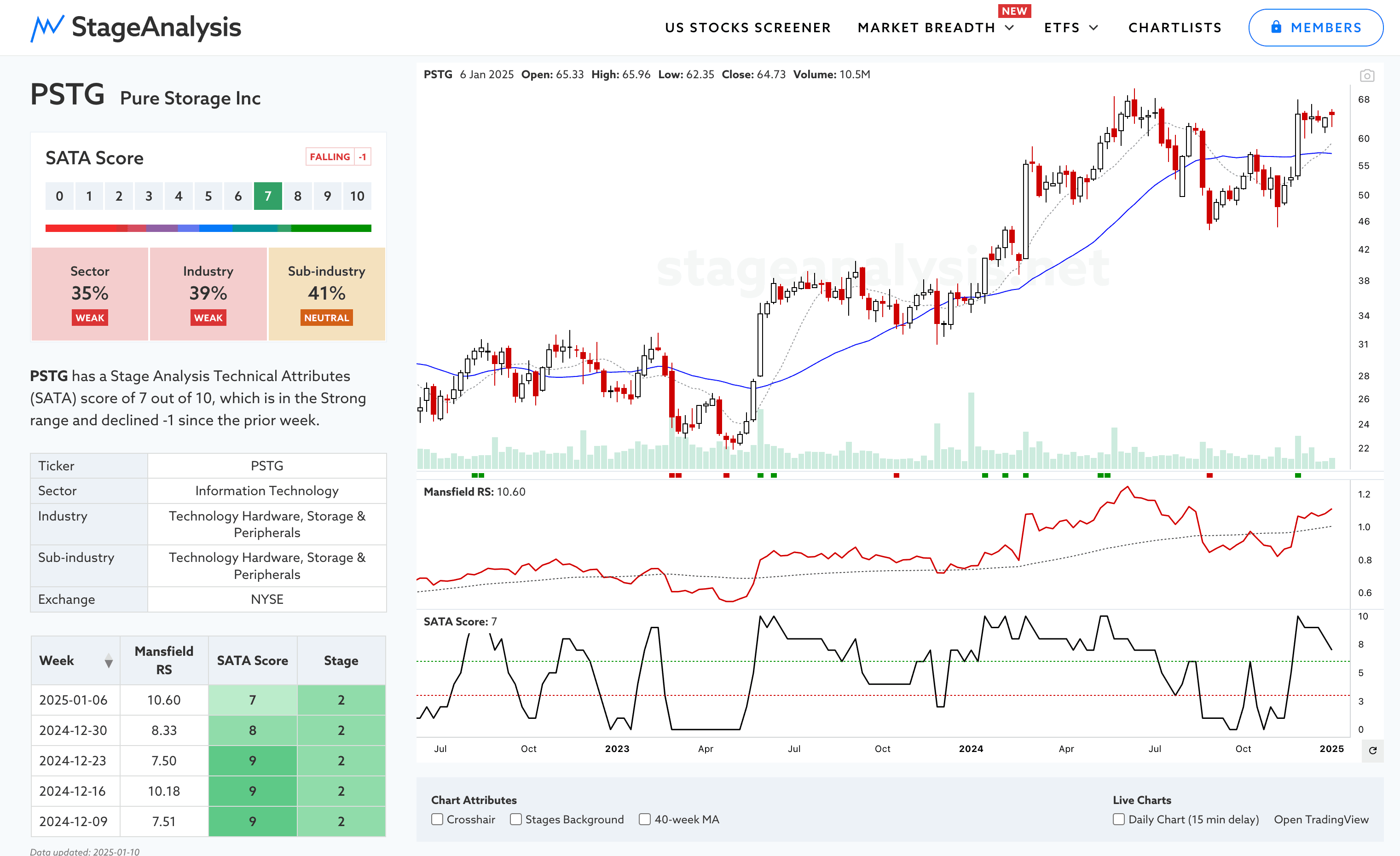The width and height of the screenshot is (1400, 856).
Task: Click SATA score 8 cell for 2024-12-30
Action: click(252, 730)
